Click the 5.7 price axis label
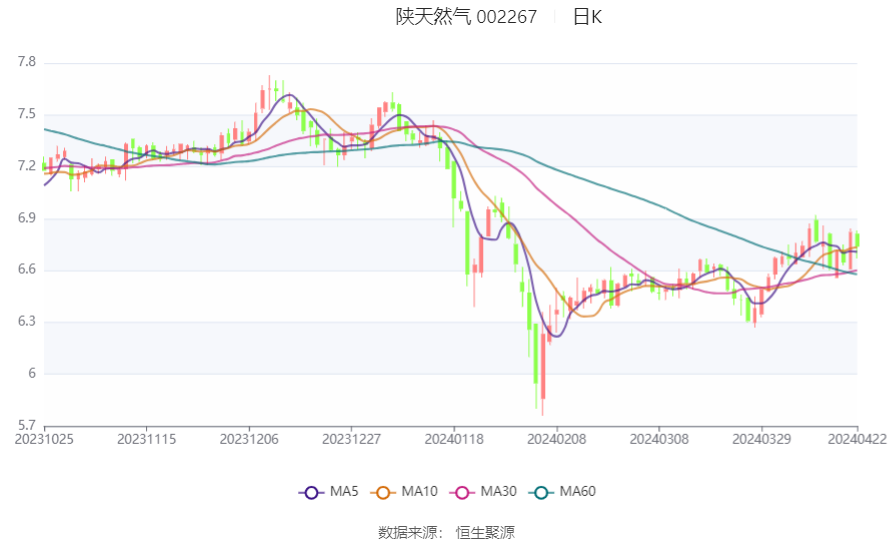 (26, 426)
